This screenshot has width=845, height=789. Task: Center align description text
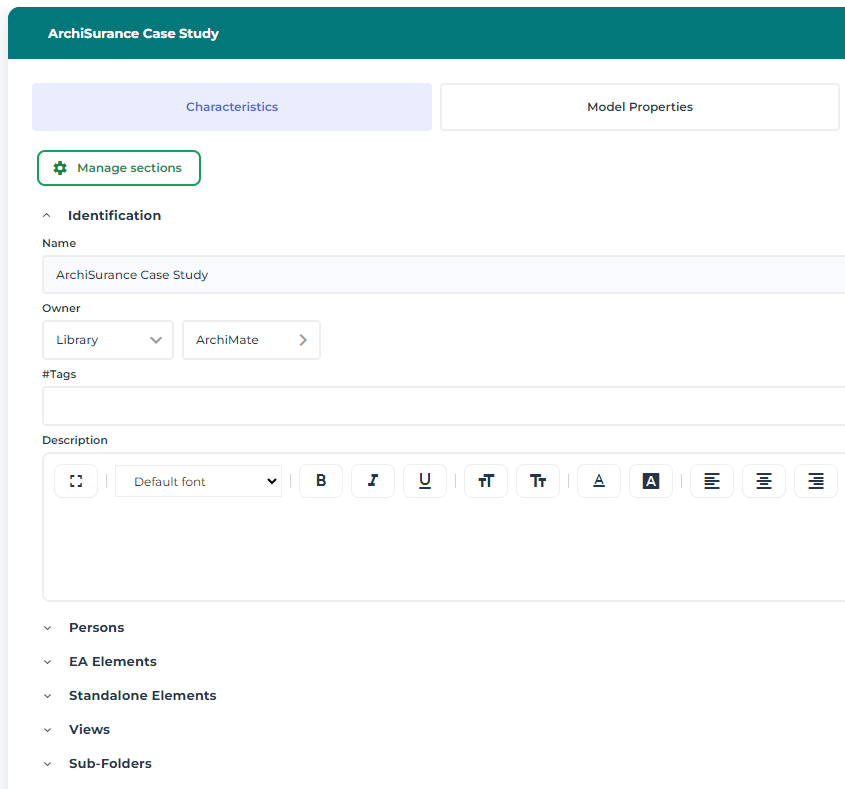tap(764, 481)
